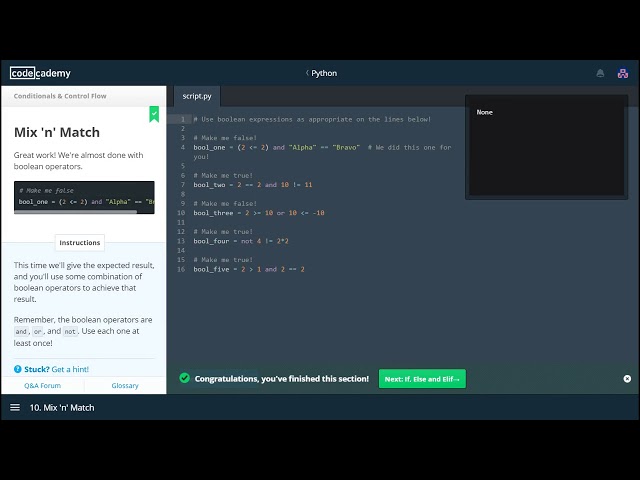Click the output console showing None

546,147
